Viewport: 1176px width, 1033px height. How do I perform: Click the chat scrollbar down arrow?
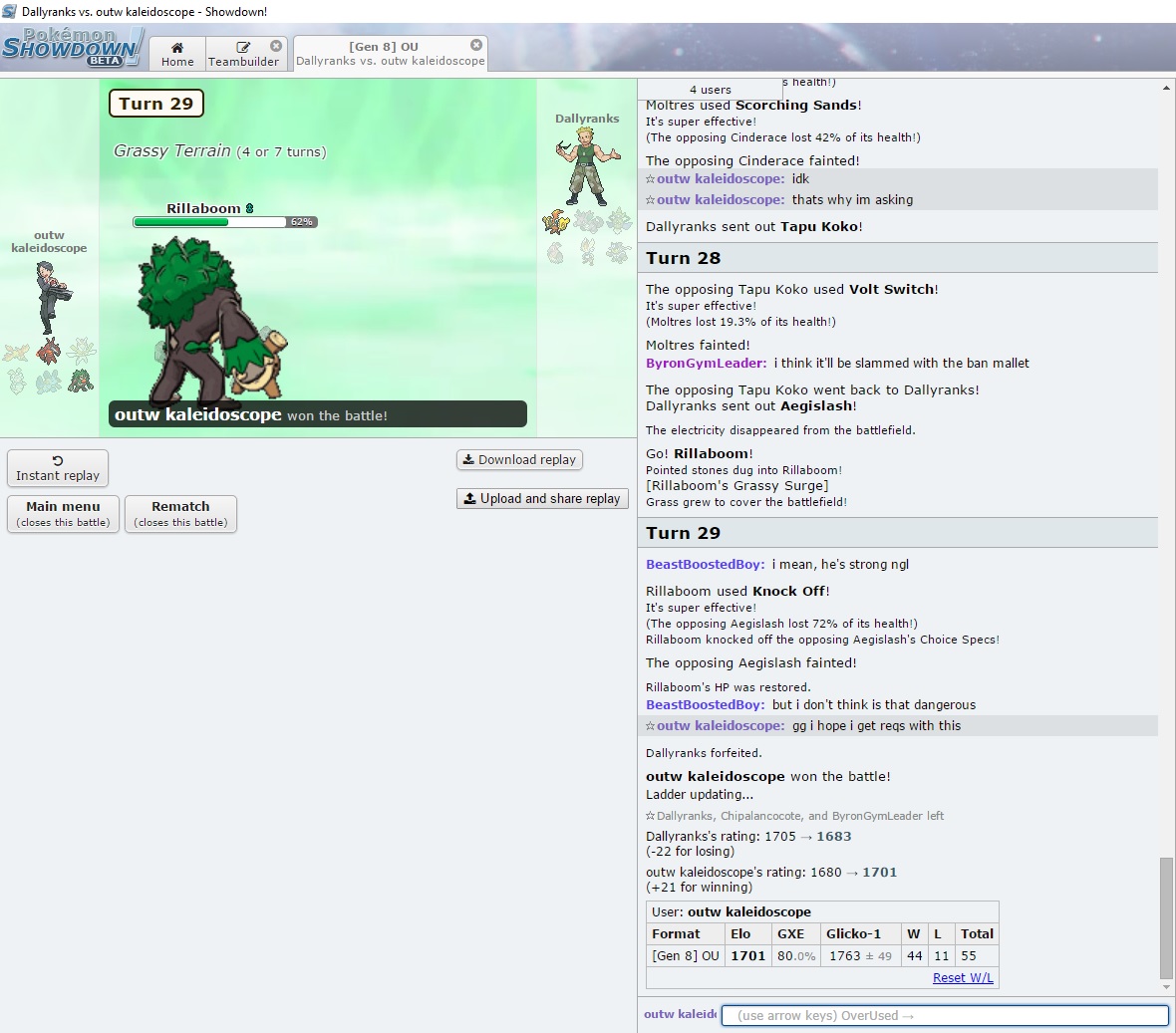pyautogui.click(x=1165, y=986)
